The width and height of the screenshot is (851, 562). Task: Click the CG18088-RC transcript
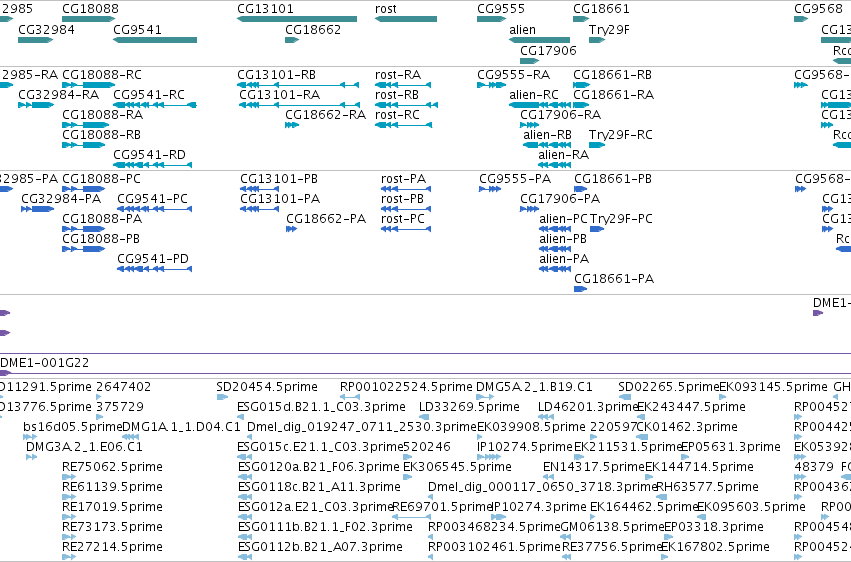(88, 85)
